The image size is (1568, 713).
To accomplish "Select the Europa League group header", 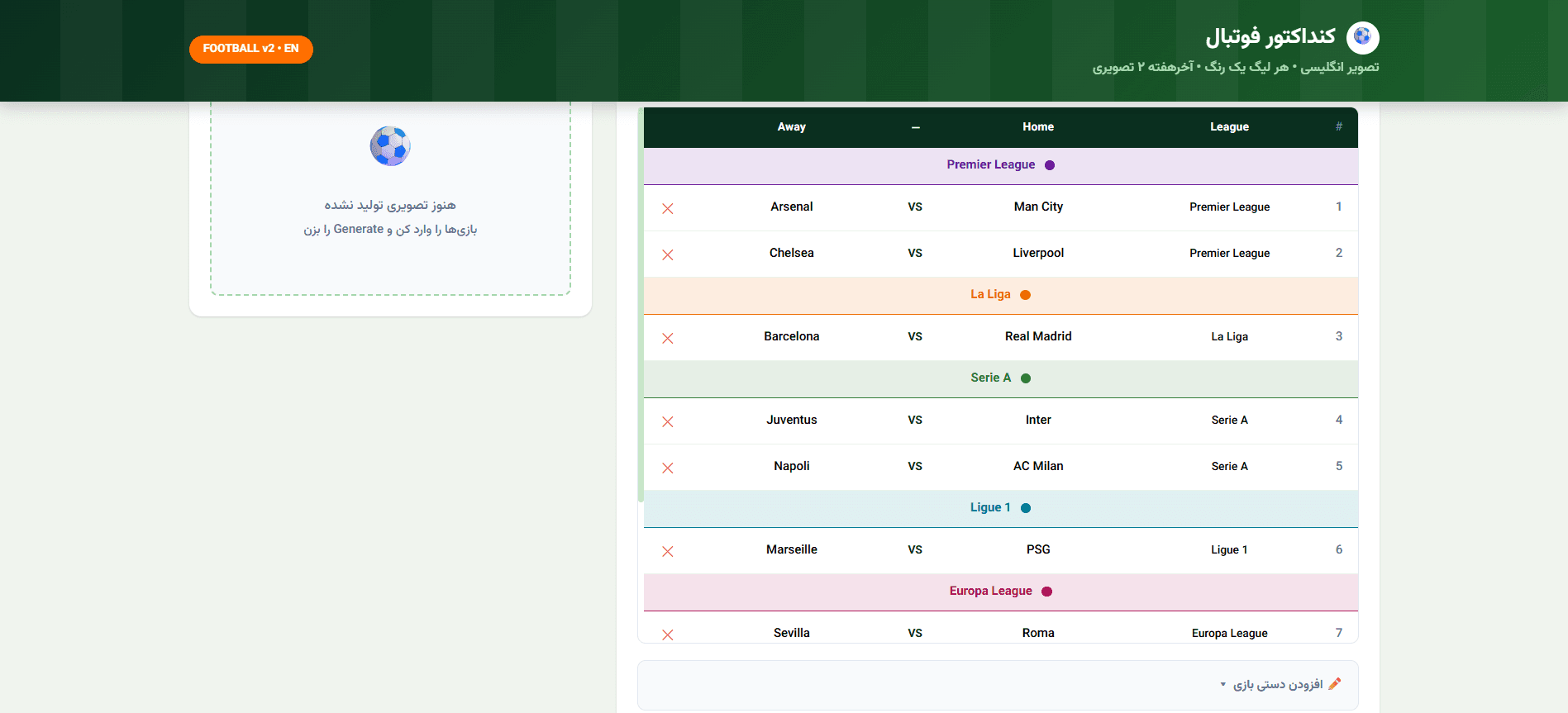I will point(1001,592).
